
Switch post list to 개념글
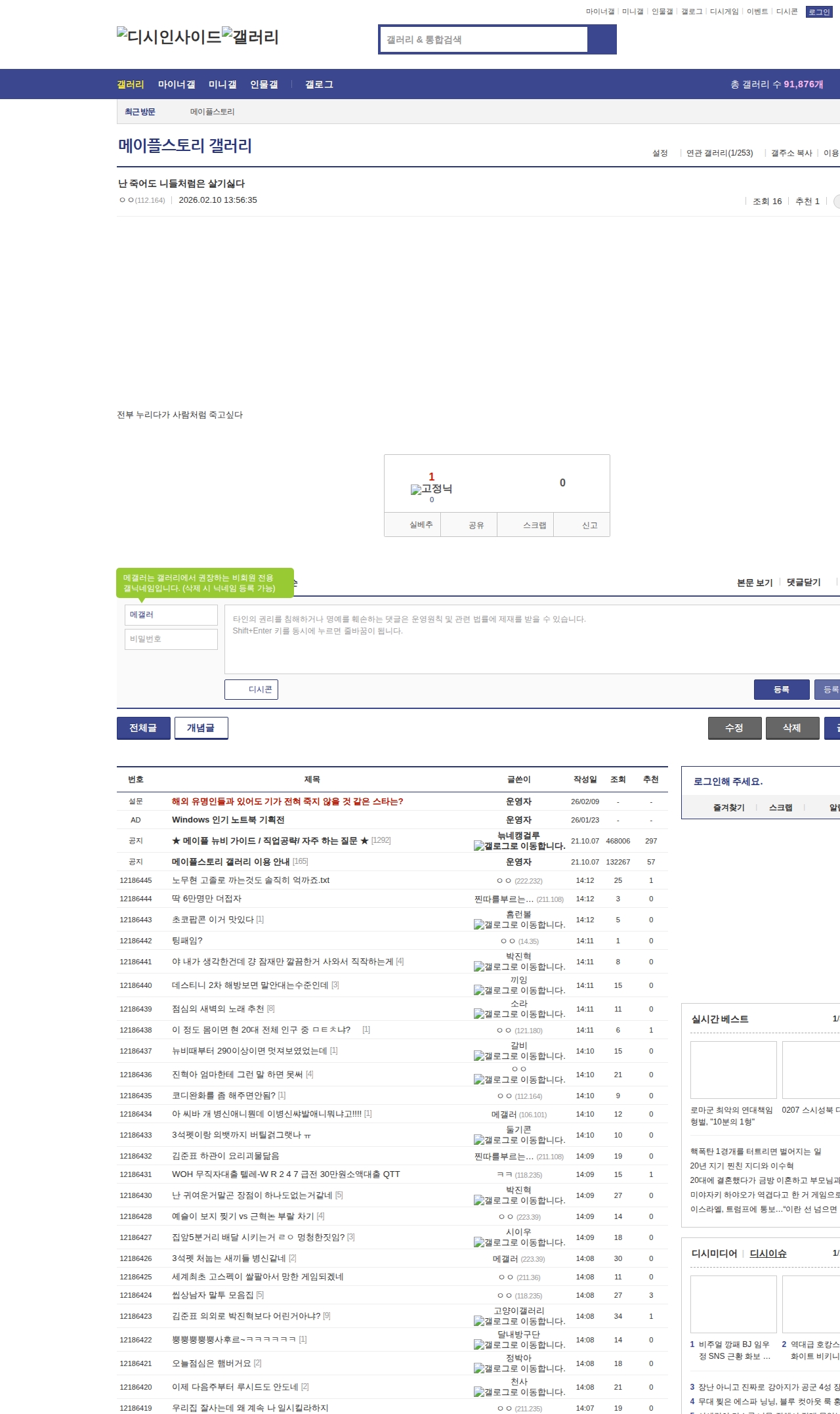click(201, 728)
